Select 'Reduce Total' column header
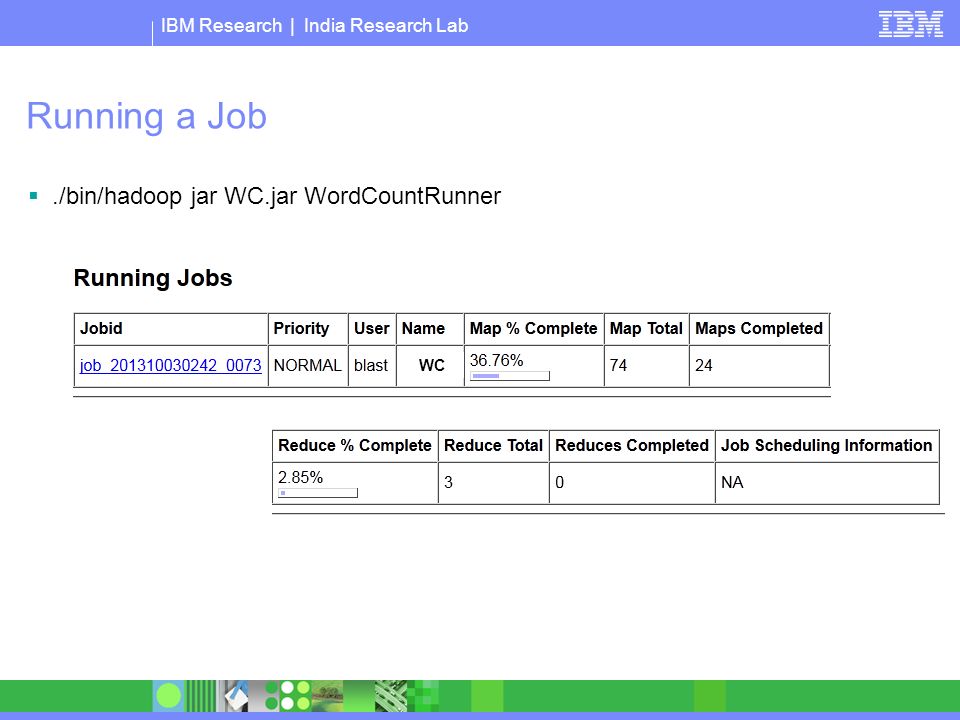 coord(493,446)
